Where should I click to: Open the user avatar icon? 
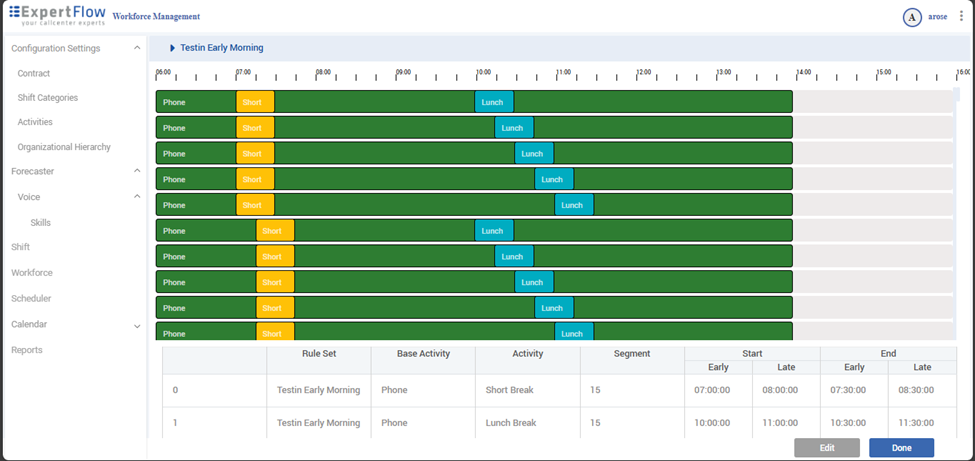click(x=911, y=17)
